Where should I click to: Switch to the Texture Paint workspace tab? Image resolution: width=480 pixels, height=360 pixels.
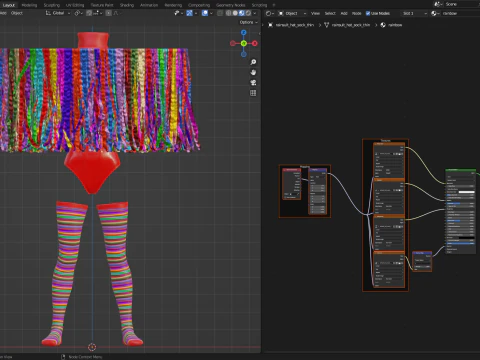pyautogui.click(x=102, y=5)
